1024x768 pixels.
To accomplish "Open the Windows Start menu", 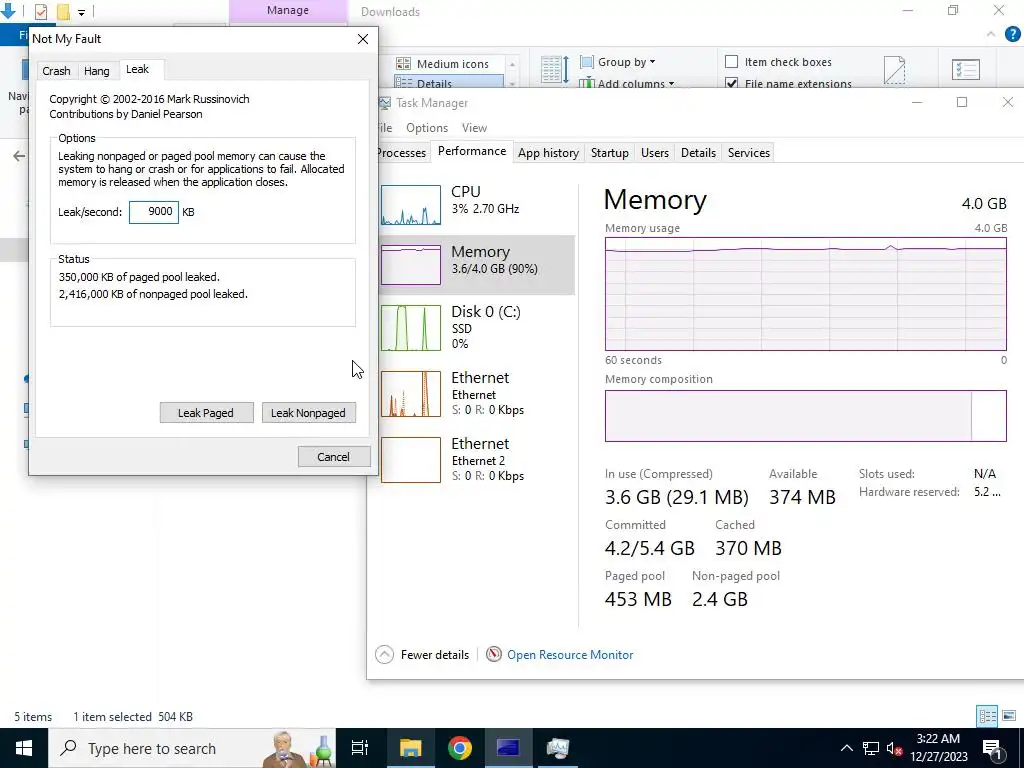I will coord(24,748).
